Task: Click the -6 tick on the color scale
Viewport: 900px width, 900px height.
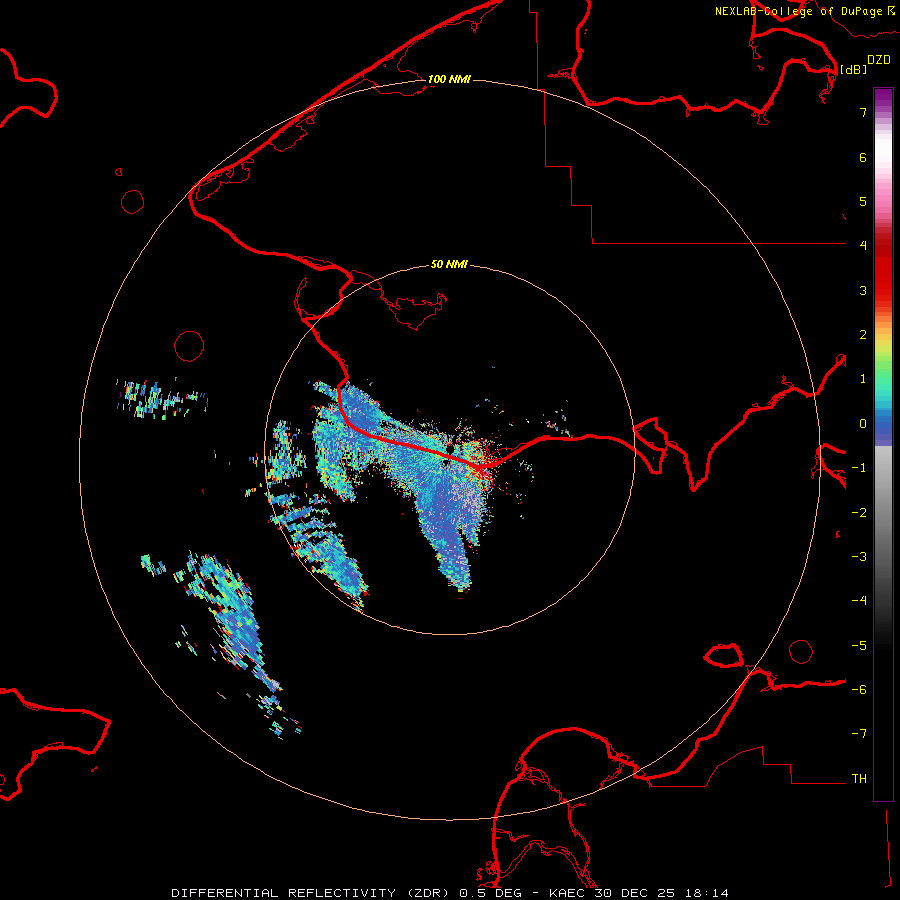Action: pyautogui.click(x=859, y=689)
